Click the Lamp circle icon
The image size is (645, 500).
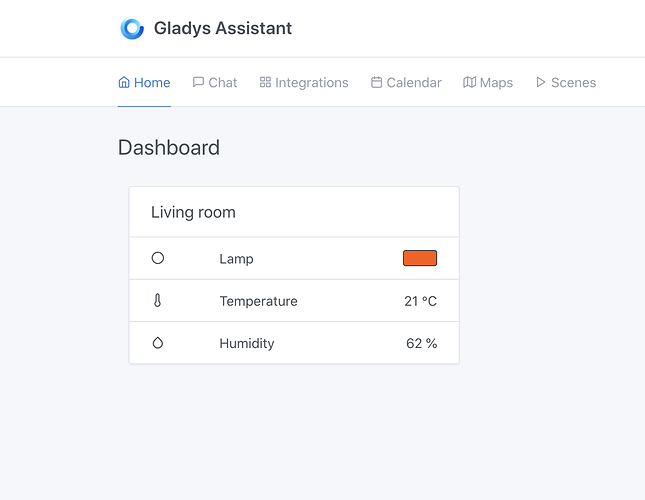pyautogui.click(x=158, y=258)
